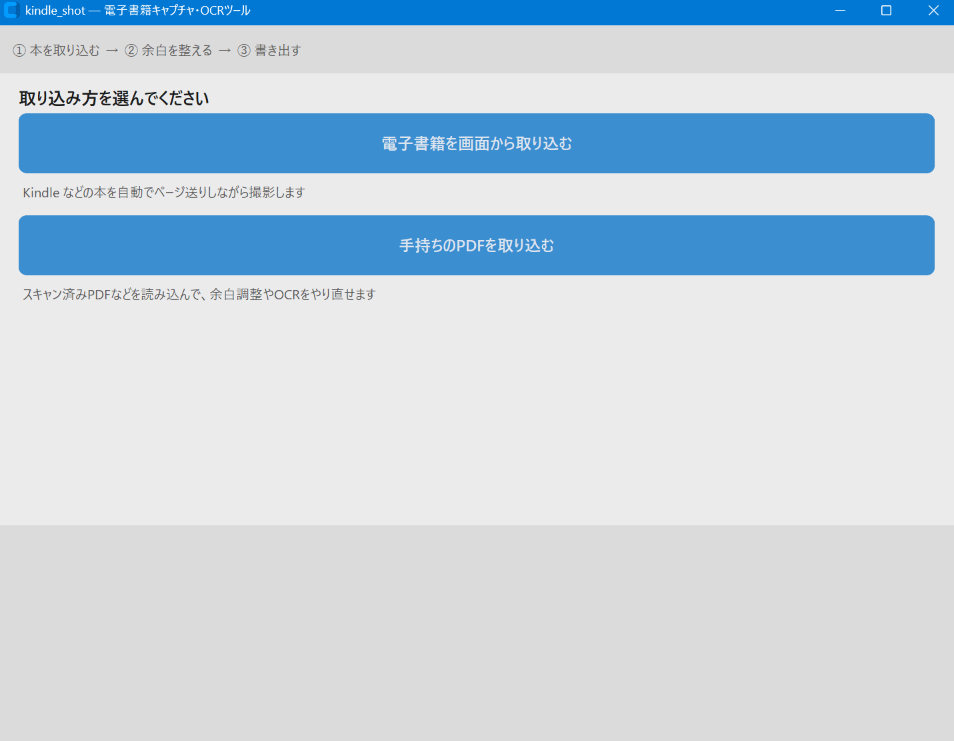The width and height of the screenshot is (954, 741).
Task: Click the description Kindle などの本を自動でページ送り
Action: pos(164,192)
